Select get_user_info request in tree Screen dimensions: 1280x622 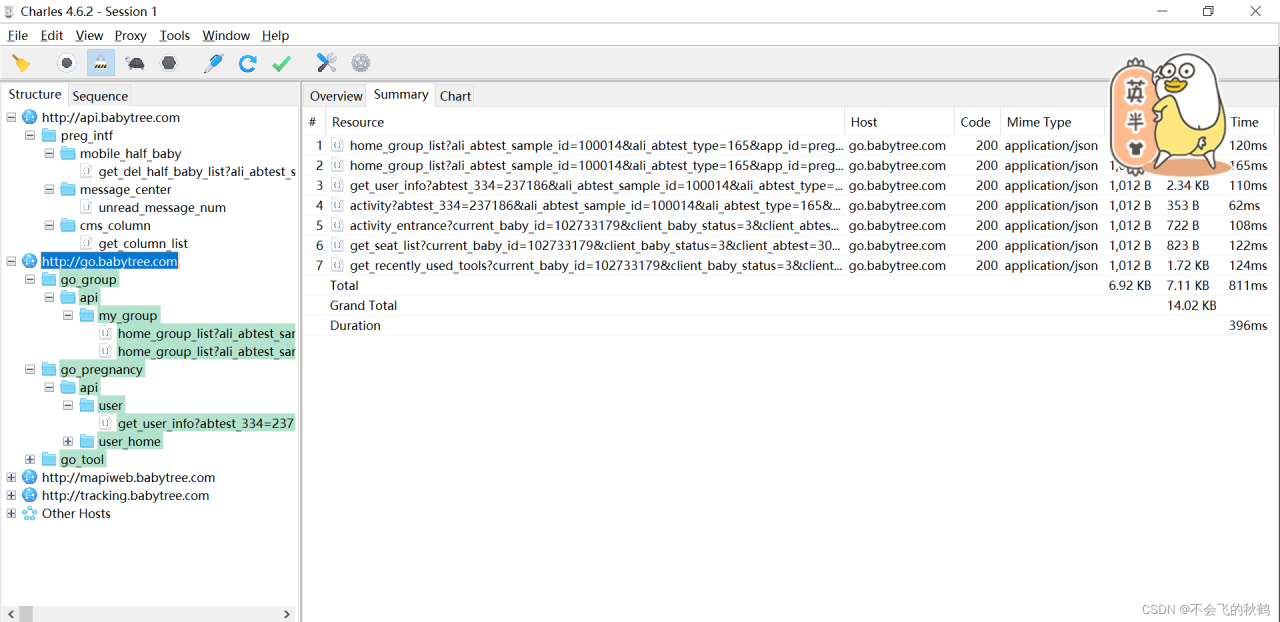tap(206, 423)
